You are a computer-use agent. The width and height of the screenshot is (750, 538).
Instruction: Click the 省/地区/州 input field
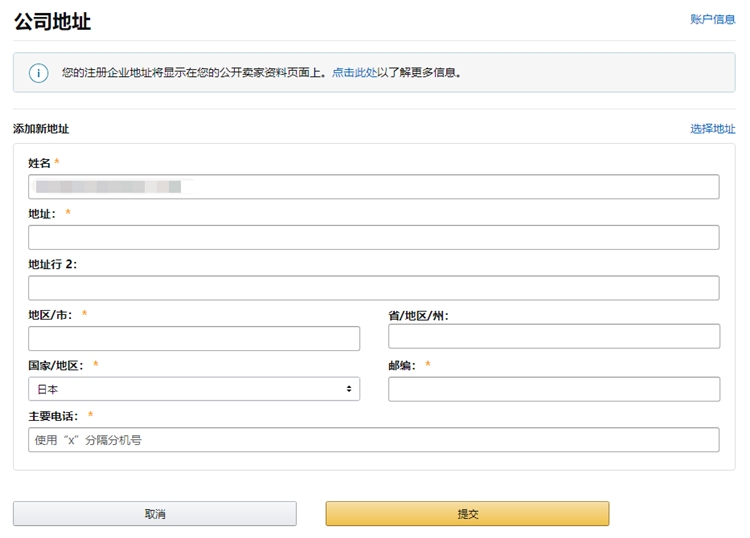pos(554,336)
